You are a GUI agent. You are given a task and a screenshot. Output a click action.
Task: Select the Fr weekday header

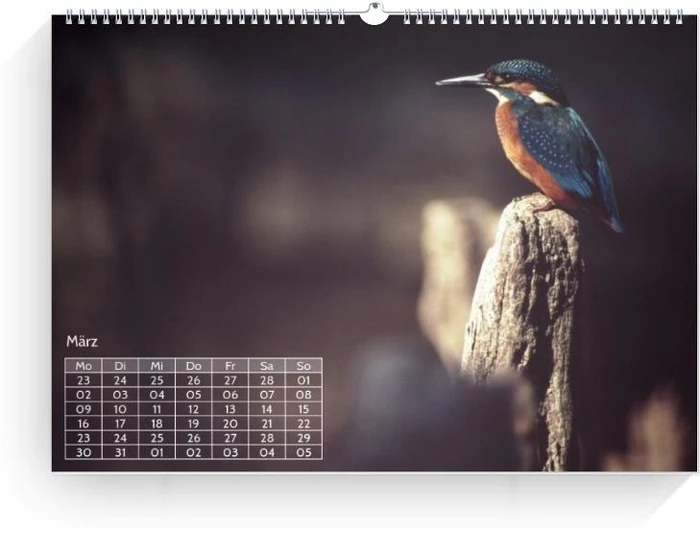[230, 366]
